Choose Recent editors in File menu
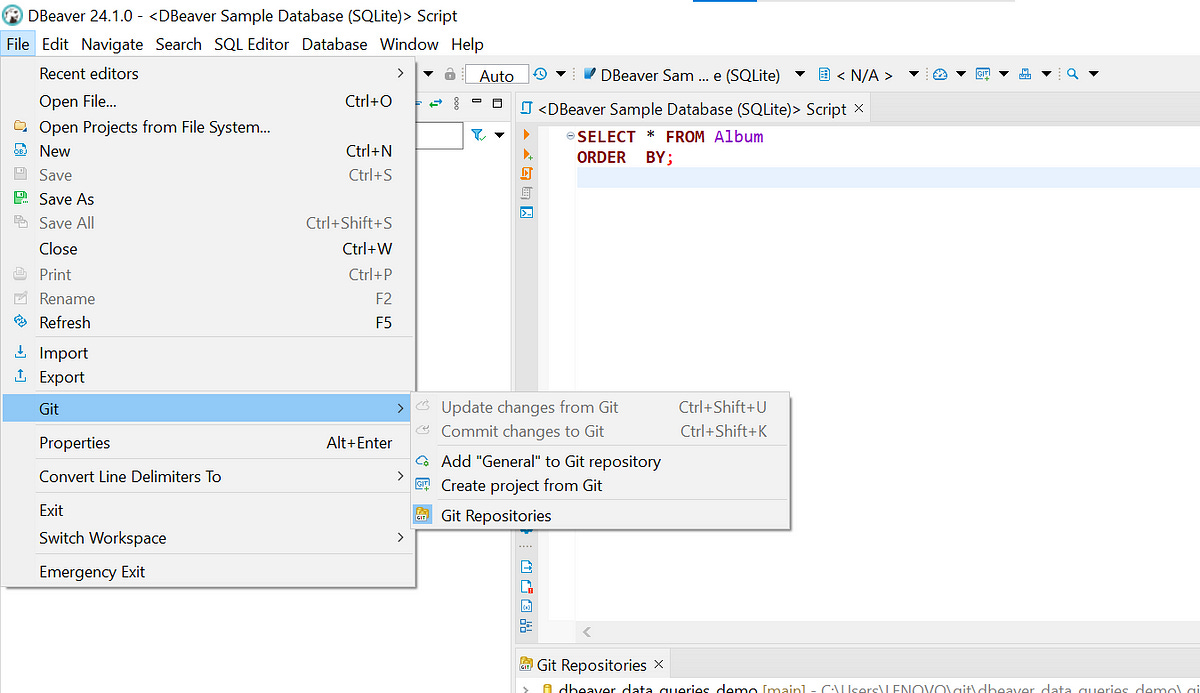This screenshot has height=693, width=1200. (208, 73)
